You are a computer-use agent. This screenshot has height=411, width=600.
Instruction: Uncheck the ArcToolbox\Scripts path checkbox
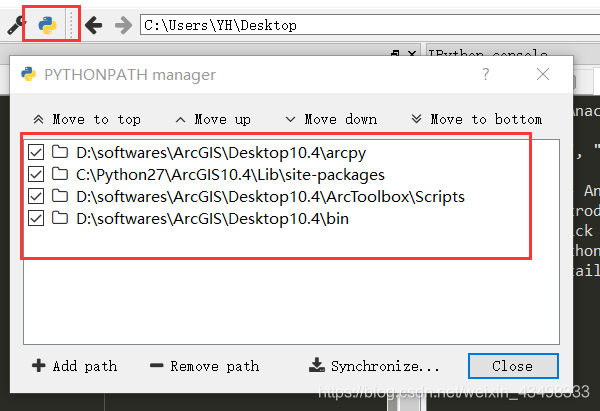click(36, 196)
